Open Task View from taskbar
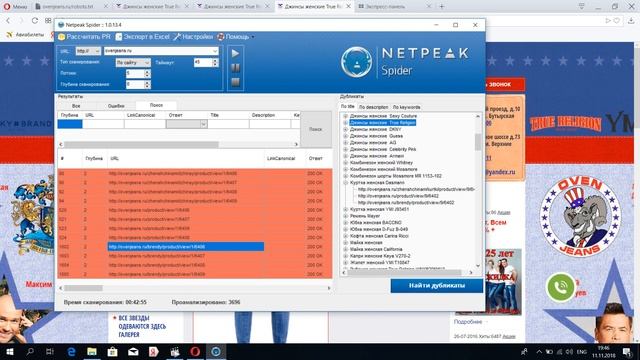Viewport: 640px width, 360px height. (50, 351)
